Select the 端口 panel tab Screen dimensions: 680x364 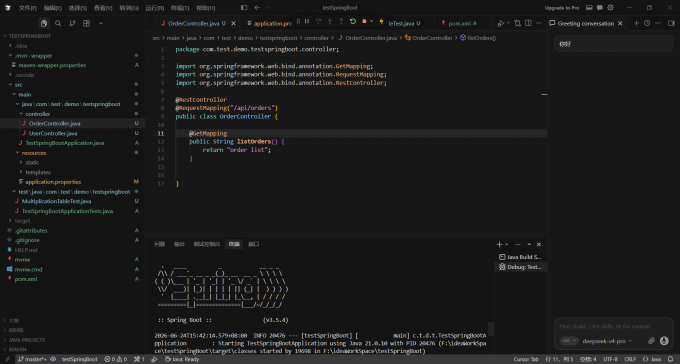click(254, 244)
